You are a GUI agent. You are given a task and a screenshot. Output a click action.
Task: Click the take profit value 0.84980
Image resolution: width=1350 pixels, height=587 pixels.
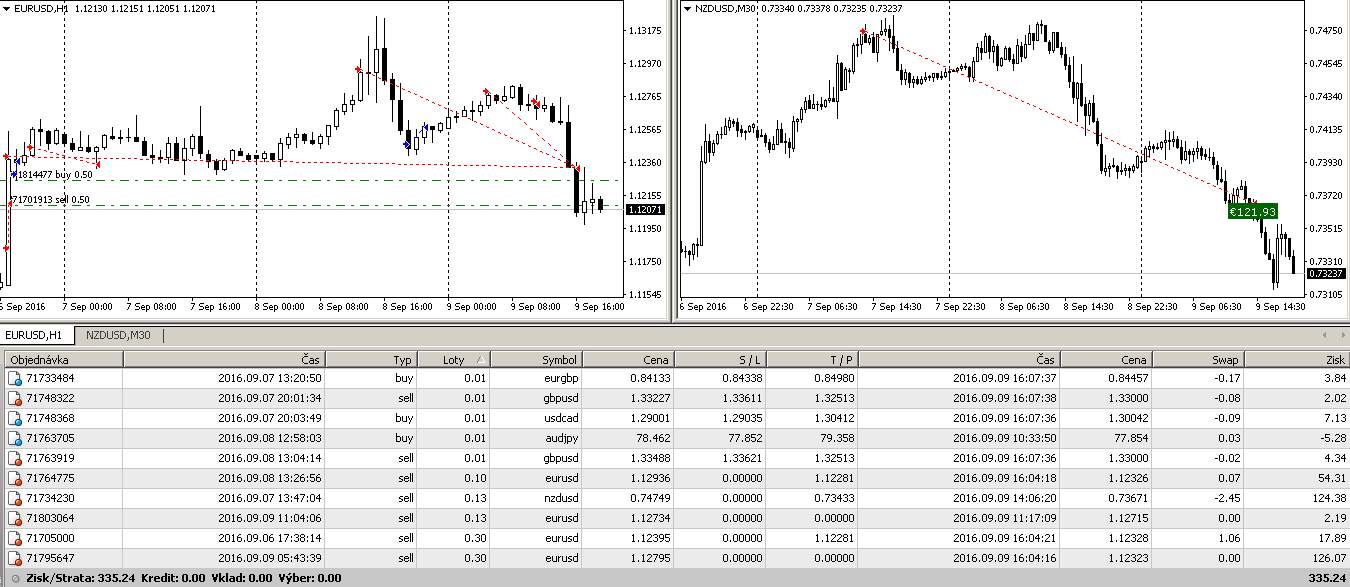point(834,379)
